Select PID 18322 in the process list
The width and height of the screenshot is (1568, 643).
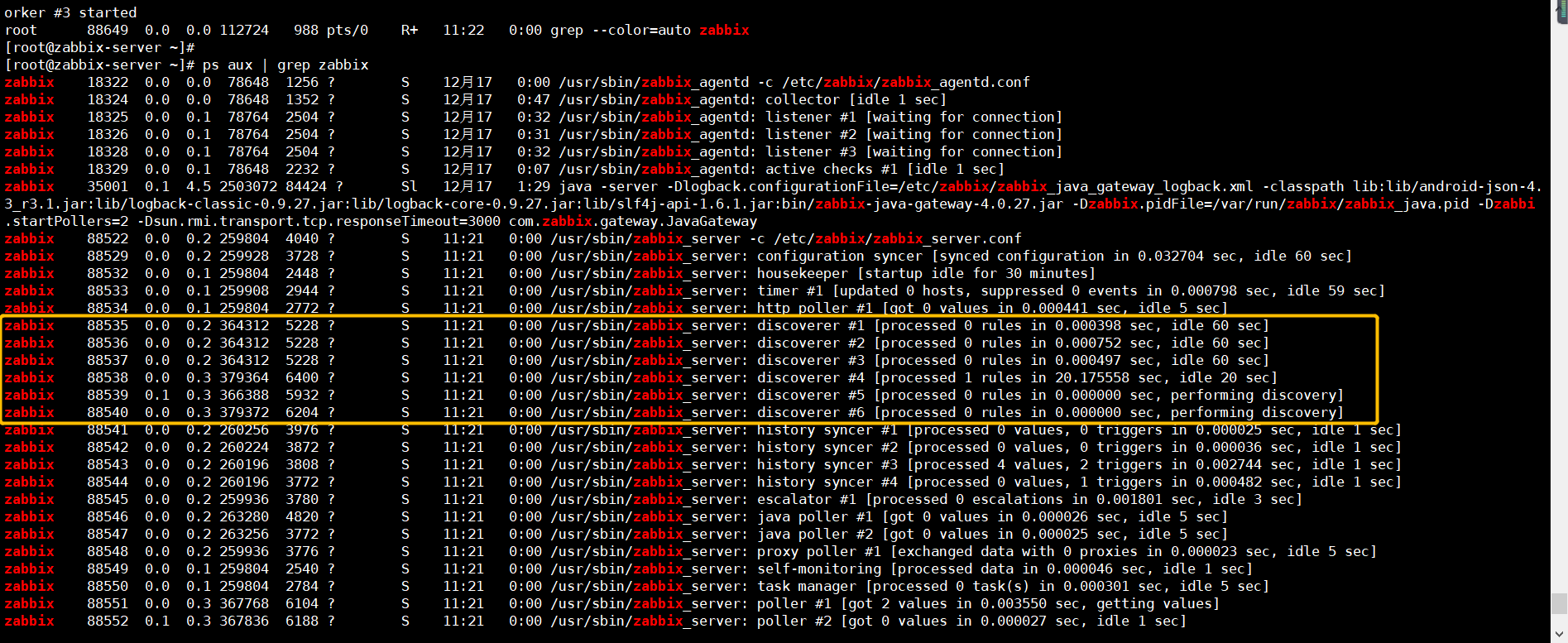point(108,82)
